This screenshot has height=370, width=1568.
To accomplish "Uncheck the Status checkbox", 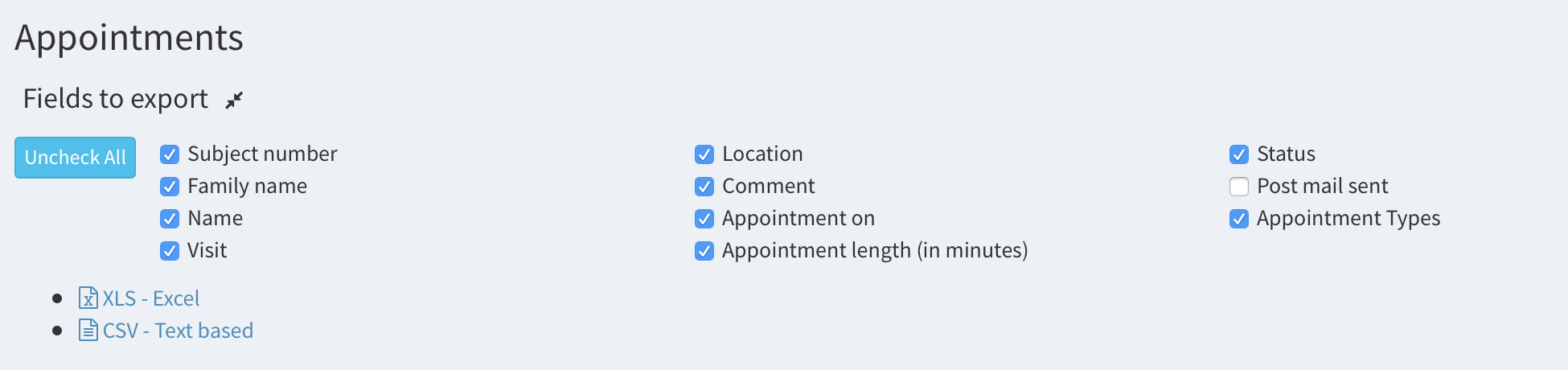I will 1239,154.
